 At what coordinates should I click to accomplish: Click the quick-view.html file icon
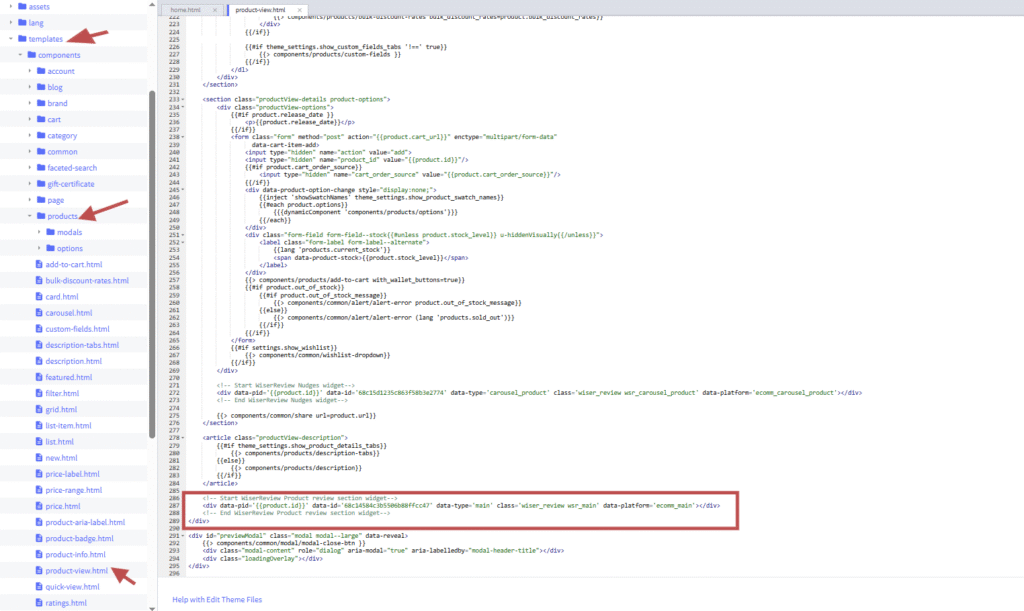pos(38,587)
